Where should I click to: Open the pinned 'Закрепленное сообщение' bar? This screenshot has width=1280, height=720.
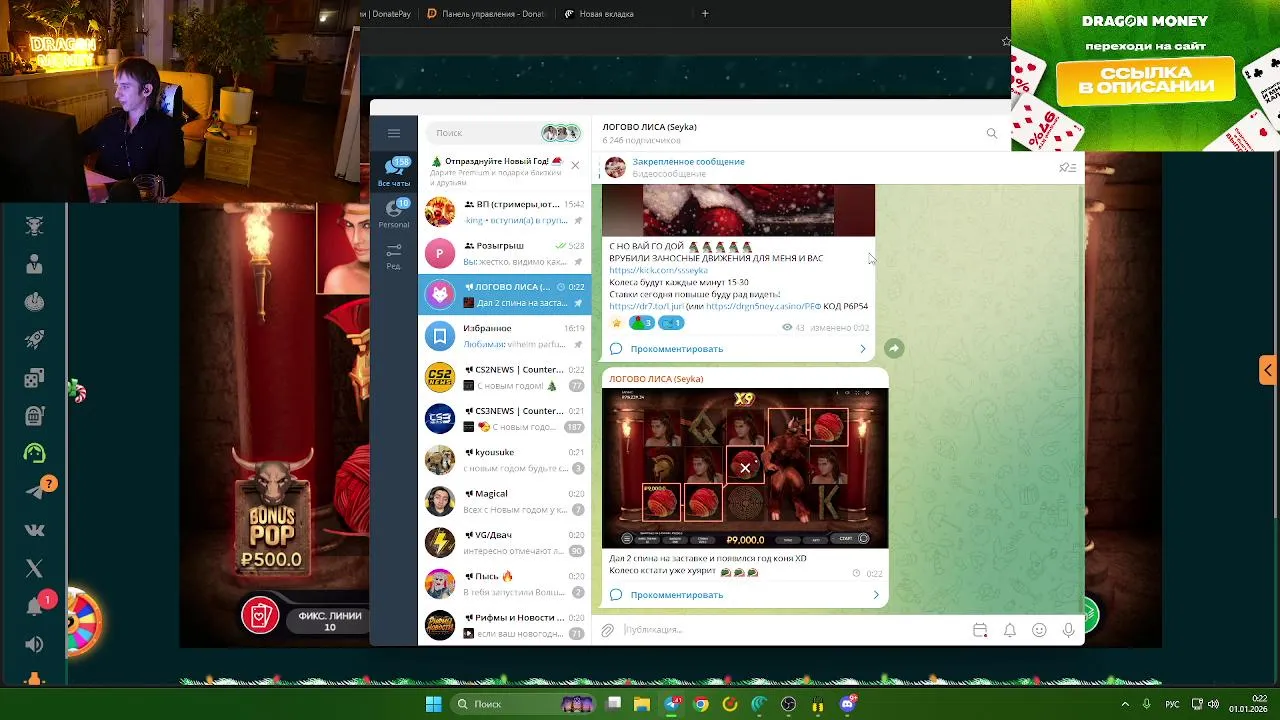click(x=820, y=167)
